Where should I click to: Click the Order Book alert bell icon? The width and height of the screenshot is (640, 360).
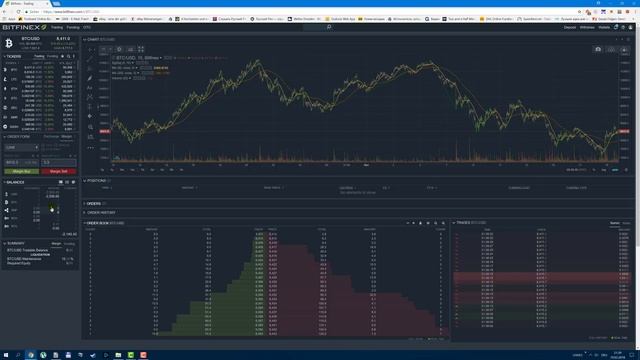pos(420,223)
